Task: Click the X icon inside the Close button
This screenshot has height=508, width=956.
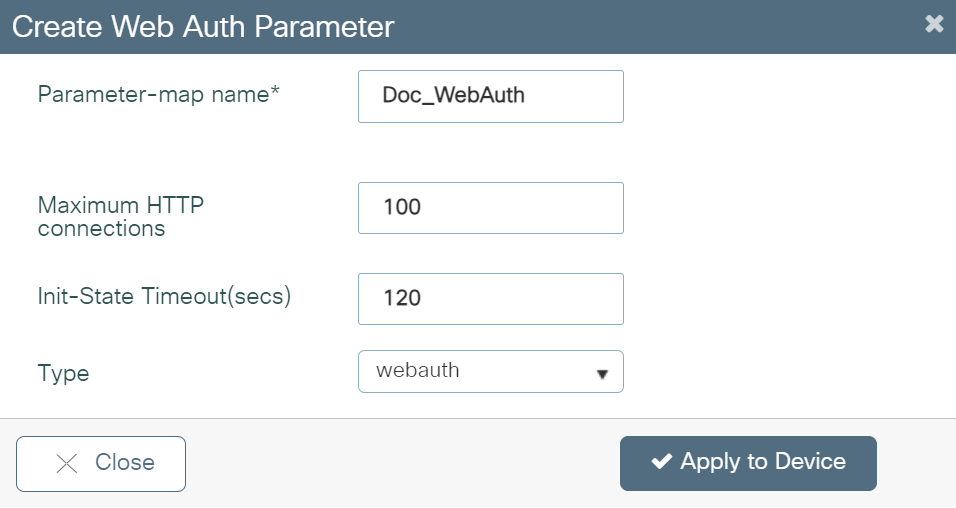Action: 67,463
